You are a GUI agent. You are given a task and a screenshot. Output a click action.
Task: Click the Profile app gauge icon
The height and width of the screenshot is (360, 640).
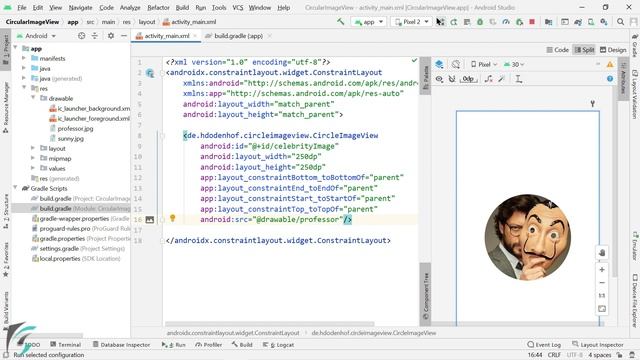click(506, 22)
